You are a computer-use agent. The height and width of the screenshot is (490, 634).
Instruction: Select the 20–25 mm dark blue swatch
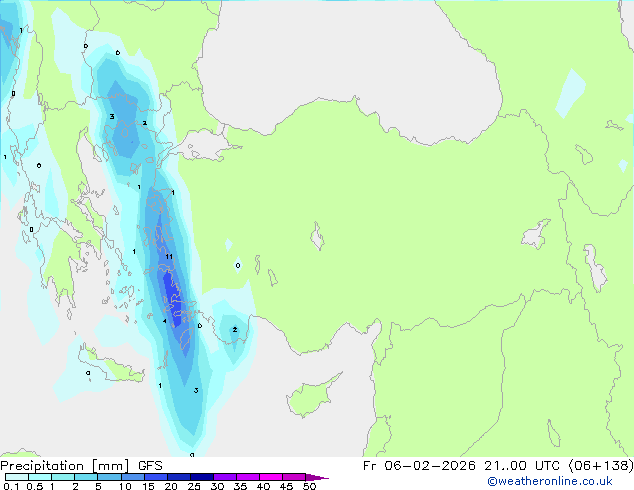coord(179,477)
